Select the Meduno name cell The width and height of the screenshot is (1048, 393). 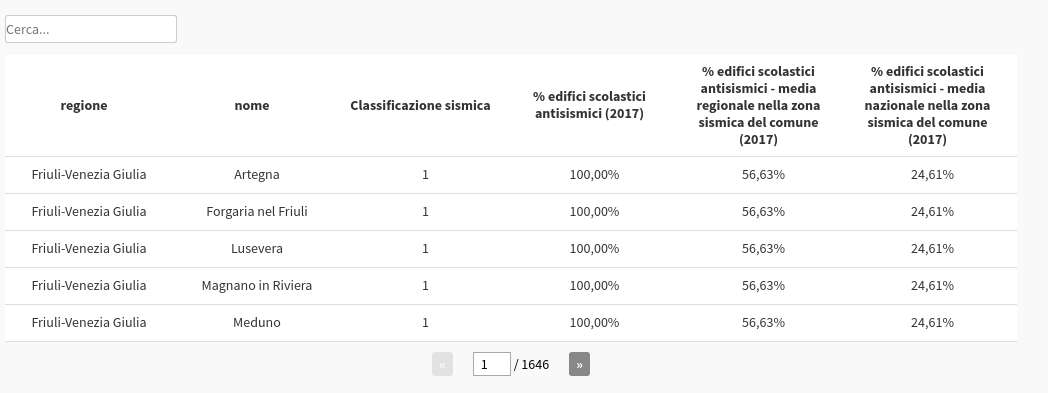pos(257,323)
